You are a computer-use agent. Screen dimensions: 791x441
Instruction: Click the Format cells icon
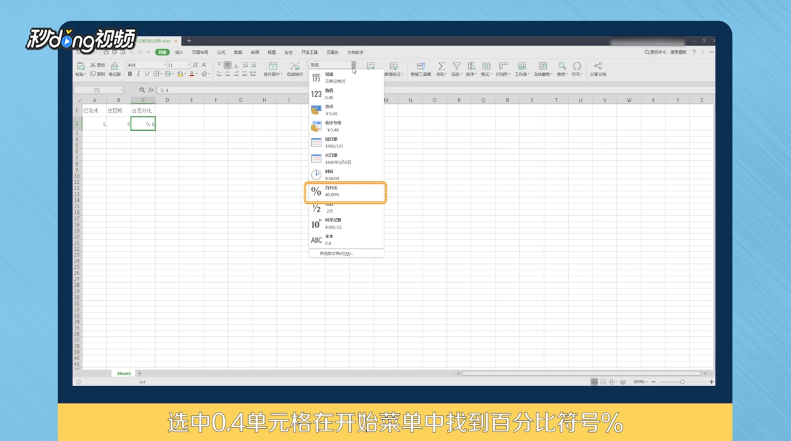click(486, 66)
